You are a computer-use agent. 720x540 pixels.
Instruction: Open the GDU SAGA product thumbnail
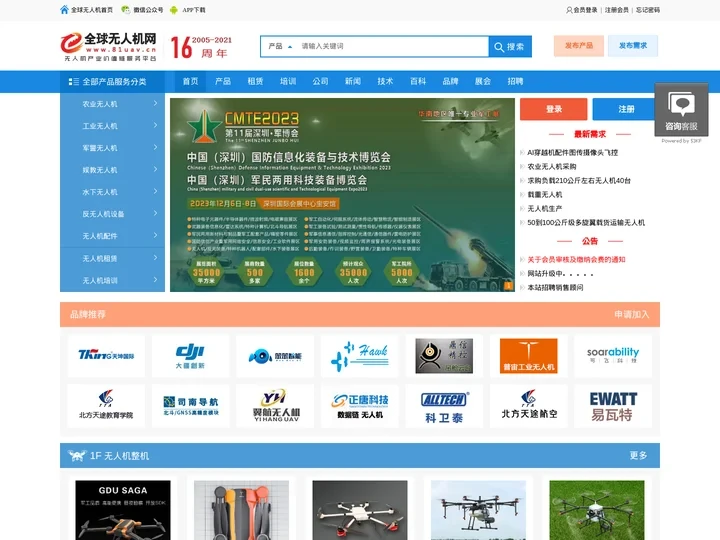coord(123,510)
